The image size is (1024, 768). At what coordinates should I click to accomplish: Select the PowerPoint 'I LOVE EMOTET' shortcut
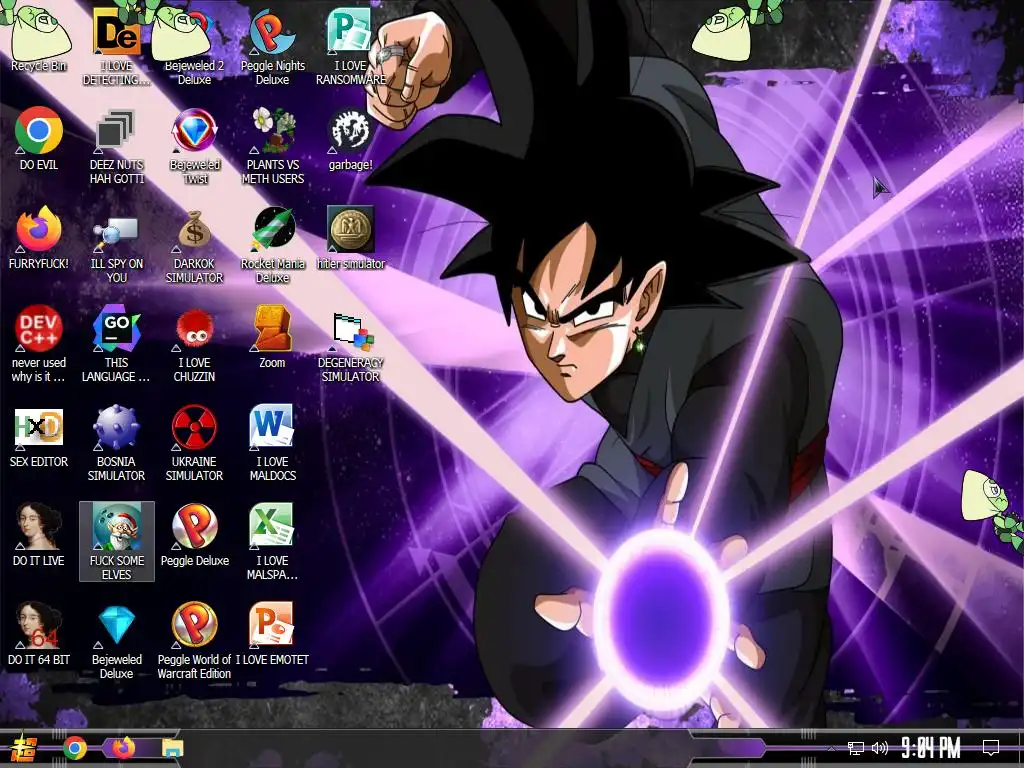(x=272, y=635)
